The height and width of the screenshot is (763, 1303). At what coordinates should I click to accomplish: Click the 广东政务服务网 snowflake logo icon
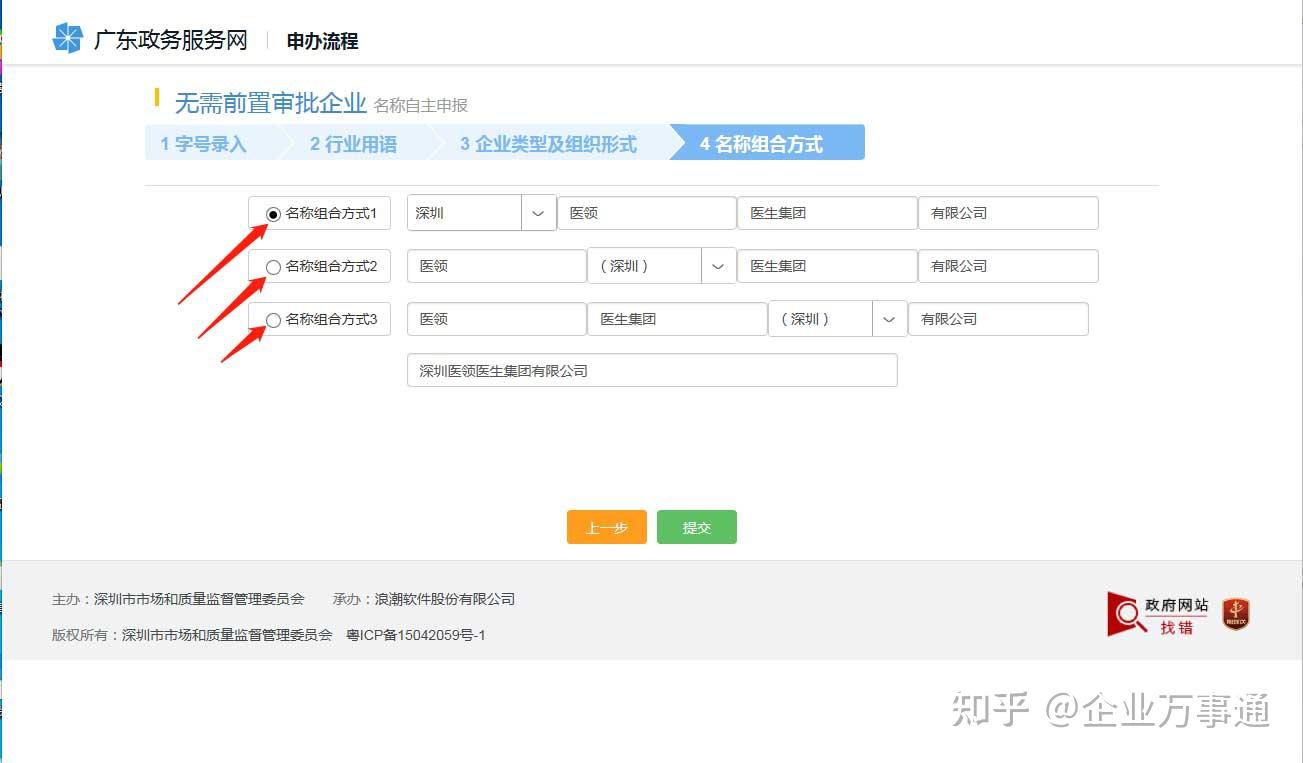[x=67, y=39]
